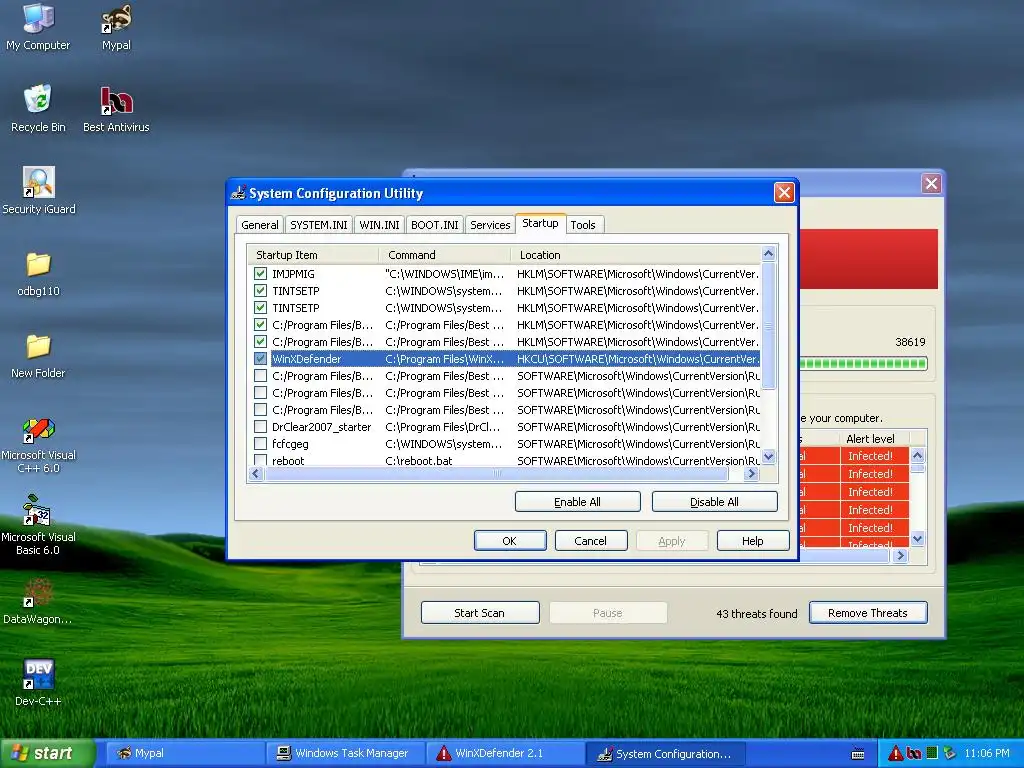
Task: Click Start Scan in WinXDefender window
Action: click(479, 613)
